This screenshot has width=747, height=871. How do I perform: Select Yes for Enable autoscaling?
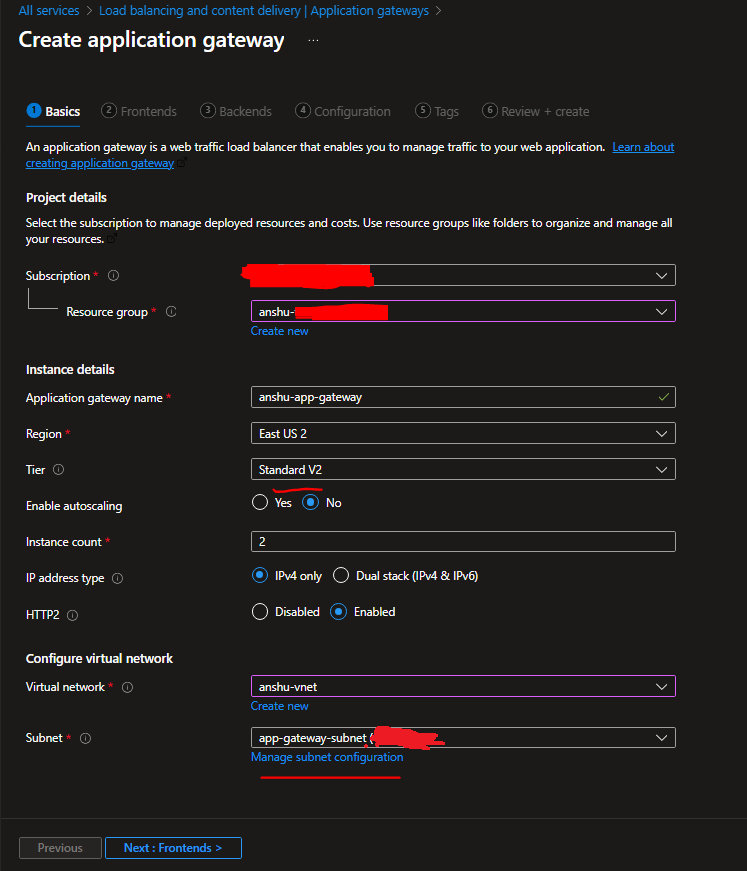[x=259, y=502]
